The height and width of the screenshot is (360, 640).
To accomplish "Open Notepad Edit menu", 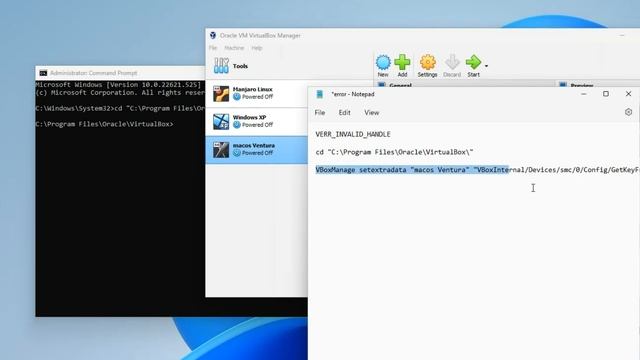I will 344,113.
